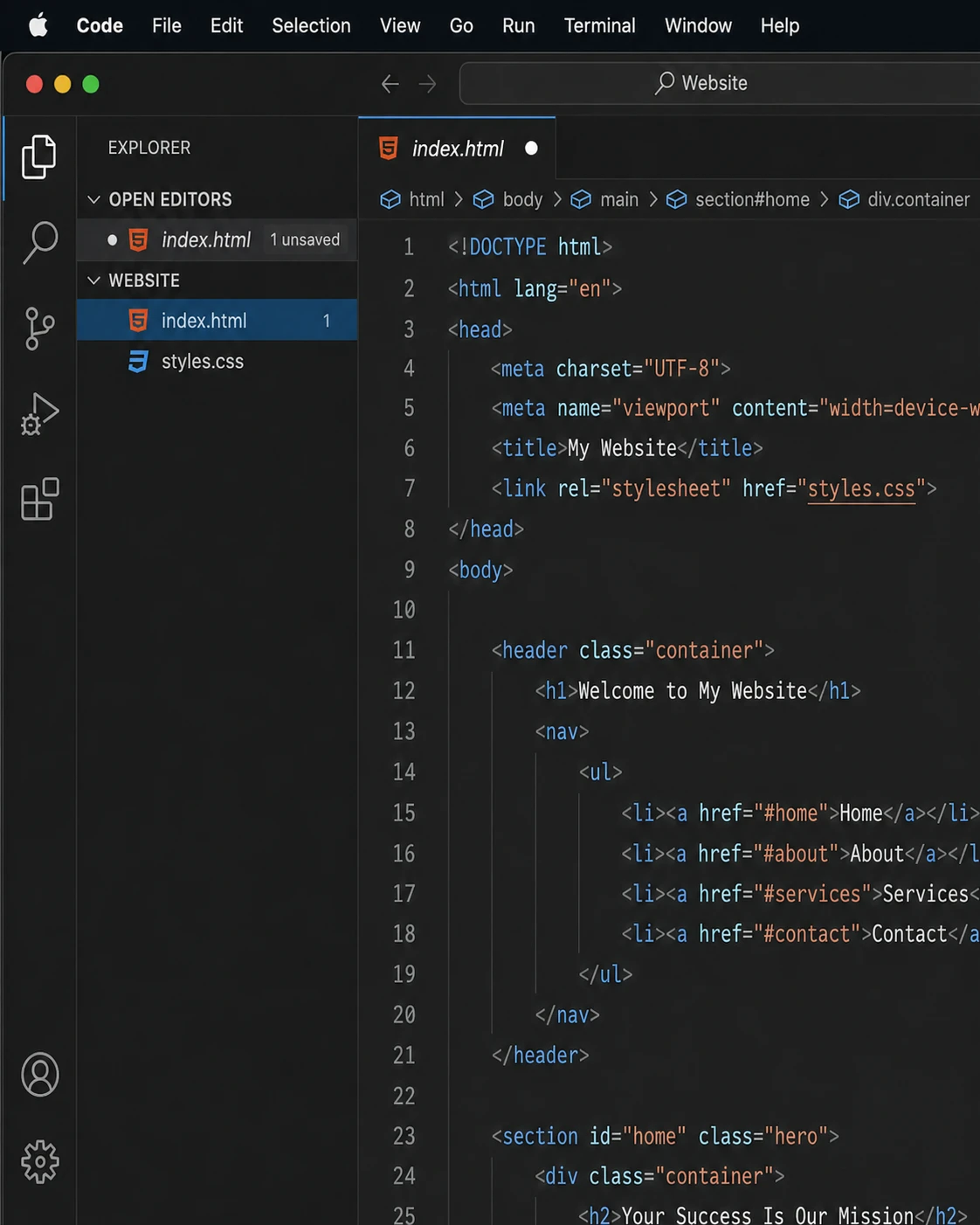The height and width of the screenshot is (1225, 980).
Task: Click the HTML5 icon in the editor tab
Action: click(x=389, y=148)
